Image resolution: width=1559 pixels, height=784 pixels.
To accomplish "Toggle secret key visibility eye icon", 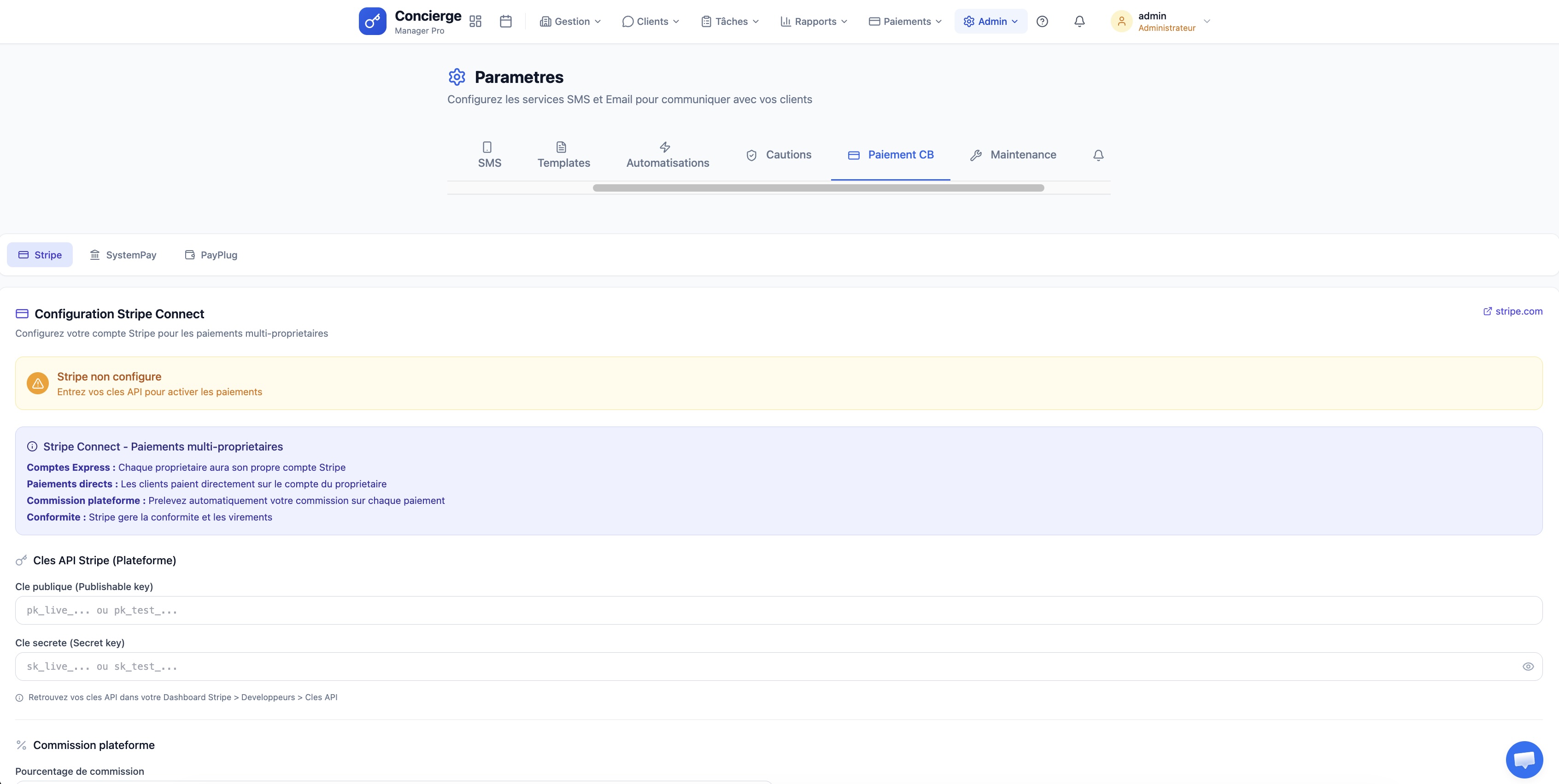I will [x=1528, y=666].
